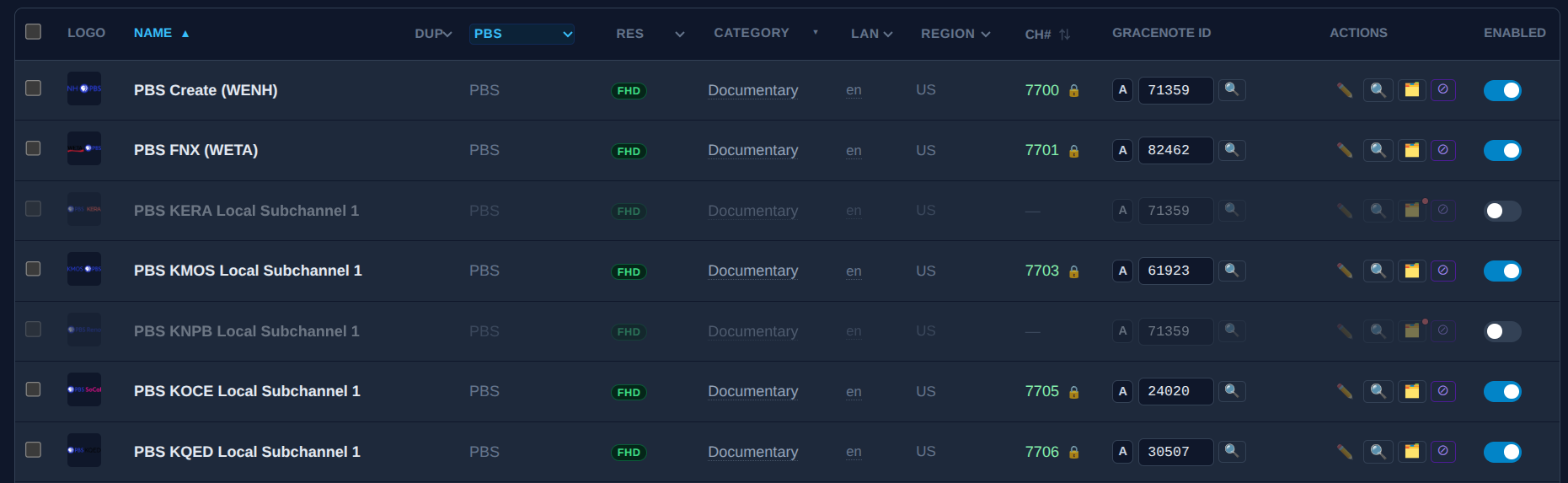Open the CATEGORY filter dropdown

[x=765, y=33]
